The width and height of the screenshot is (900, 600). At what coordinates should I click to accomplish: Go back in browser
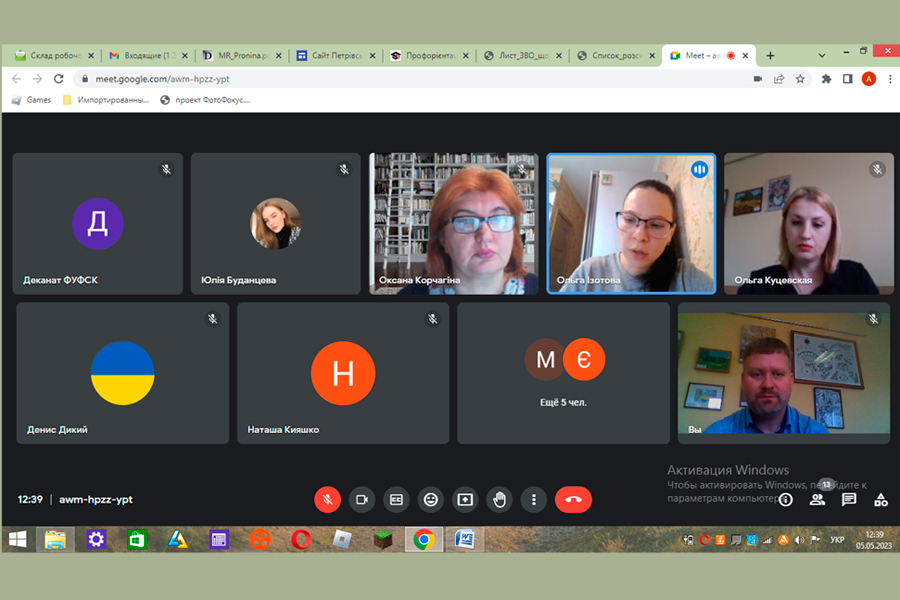17,79
